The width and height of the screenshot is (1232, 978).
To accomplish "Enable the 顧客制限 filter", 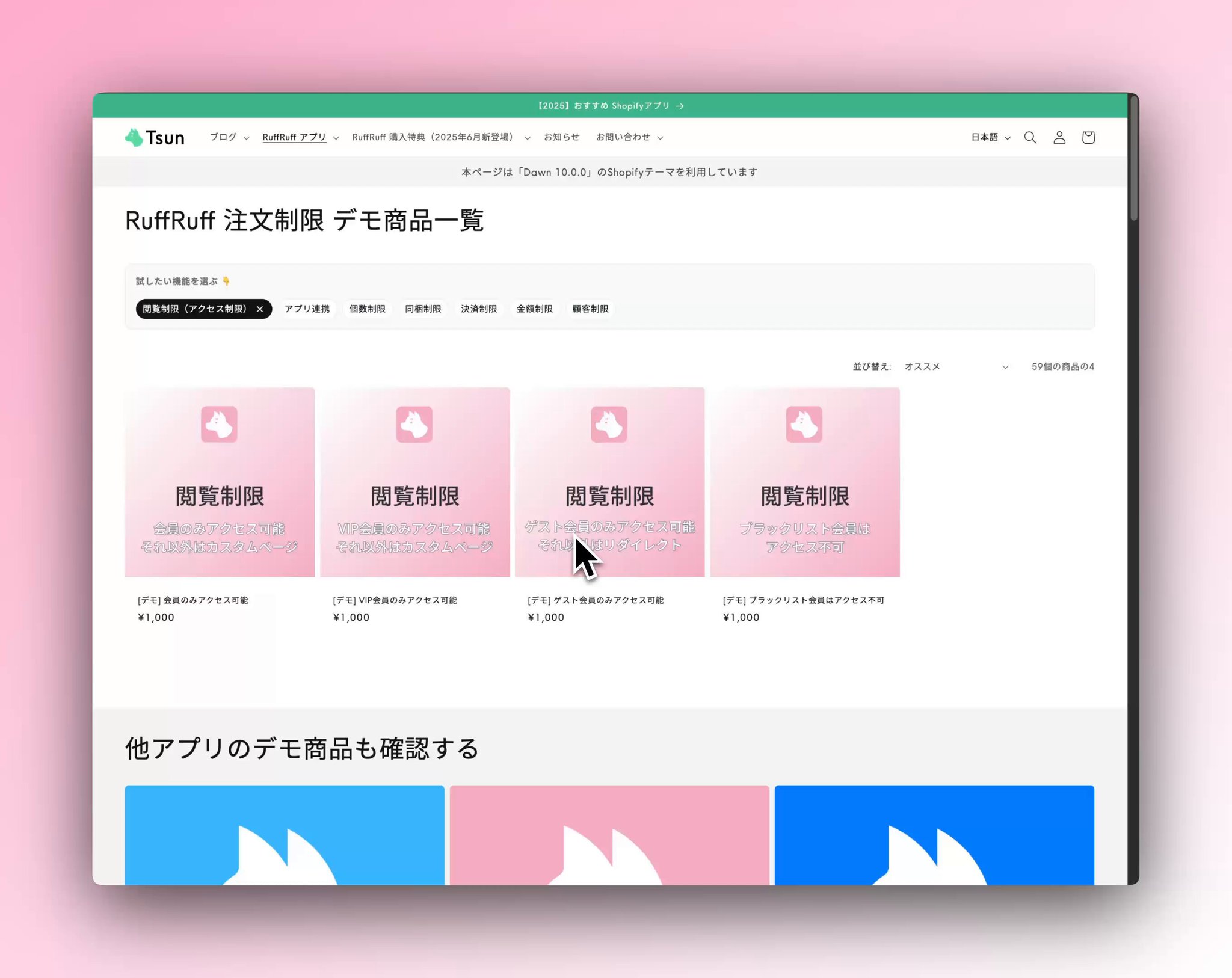I will coord(590,309).
